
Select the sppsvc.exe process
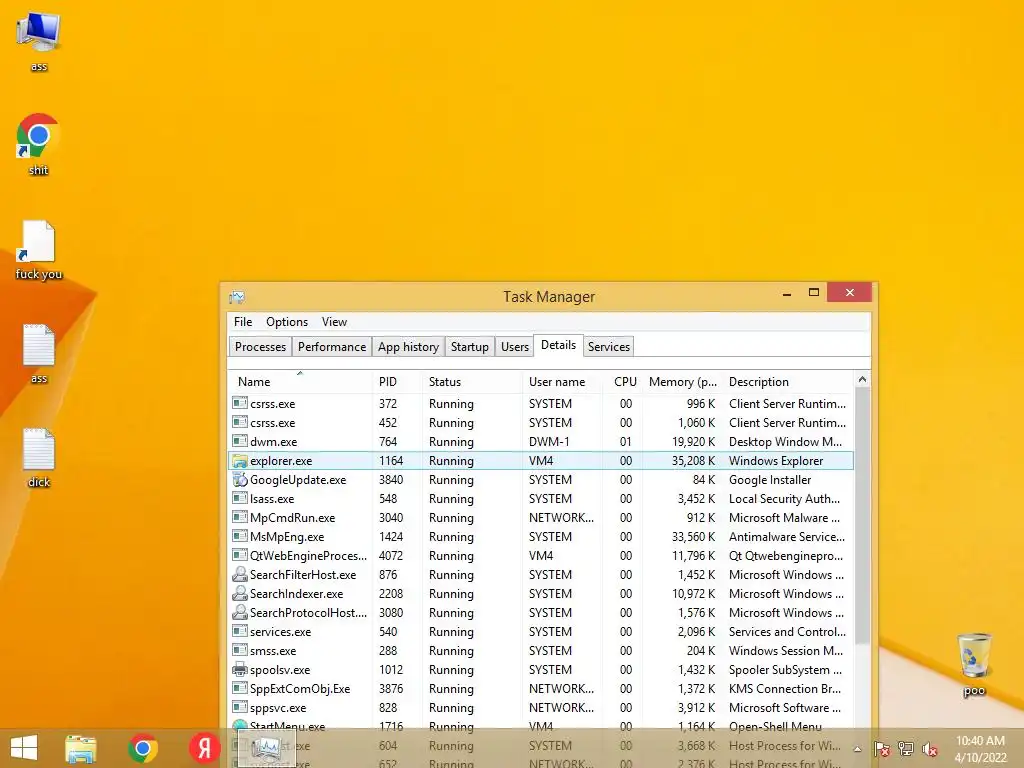pos(541,707)
